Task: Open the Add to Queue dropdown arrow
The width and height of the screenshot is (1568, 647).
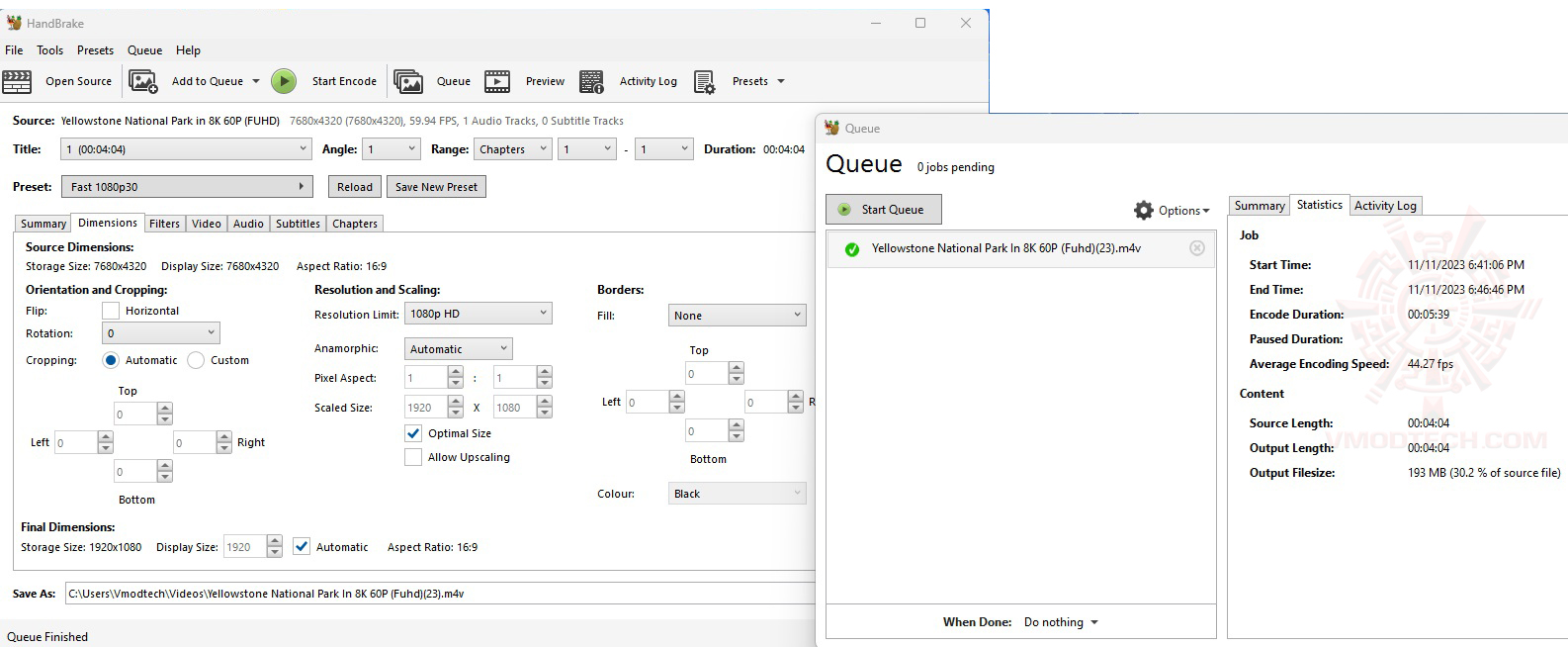Action: coord(256,81)
